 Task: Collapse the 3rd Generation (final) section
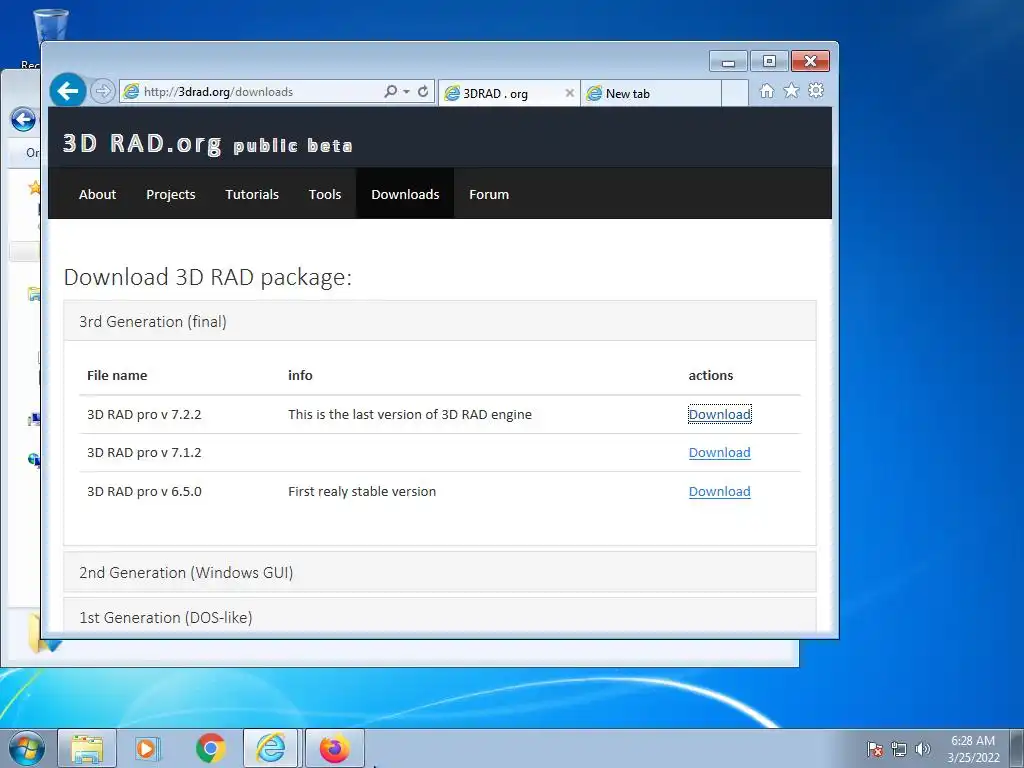tap(440, 321)
